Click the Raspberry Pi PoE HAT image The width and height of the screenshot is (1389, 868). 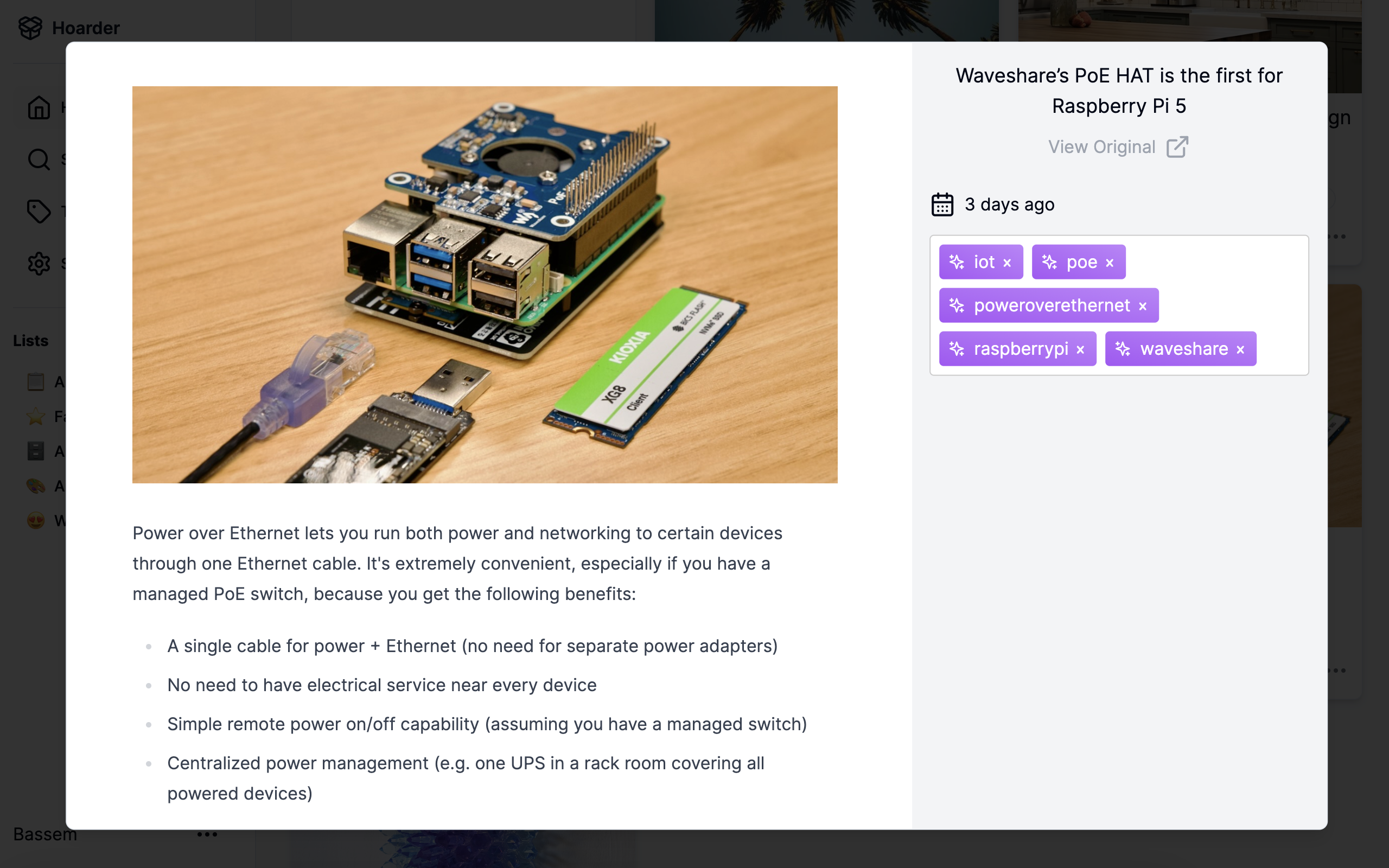coord(485,284)
